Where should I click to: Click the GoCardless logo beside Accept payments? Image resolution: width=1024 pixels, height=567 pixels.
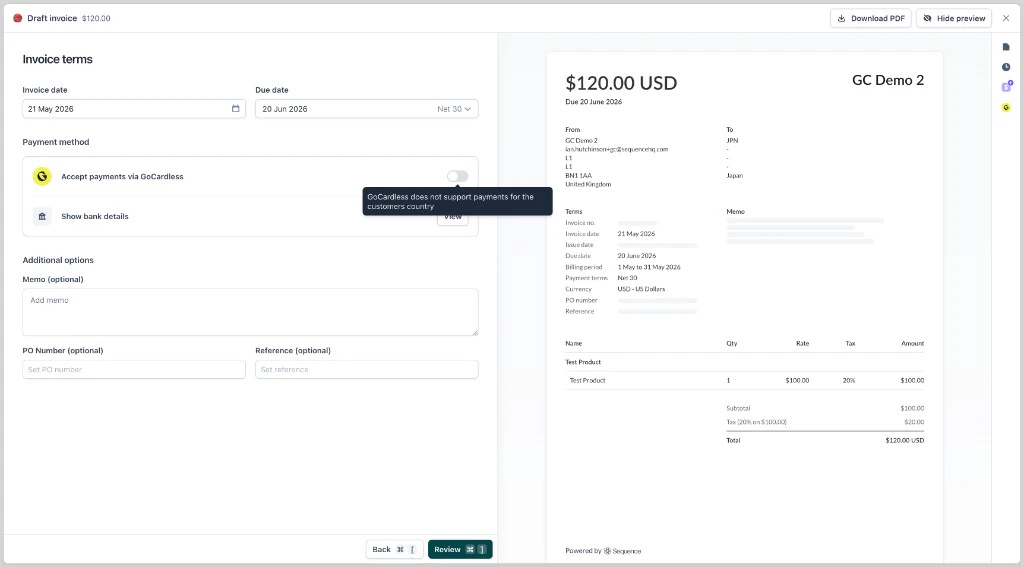click(x=42, y=176)
